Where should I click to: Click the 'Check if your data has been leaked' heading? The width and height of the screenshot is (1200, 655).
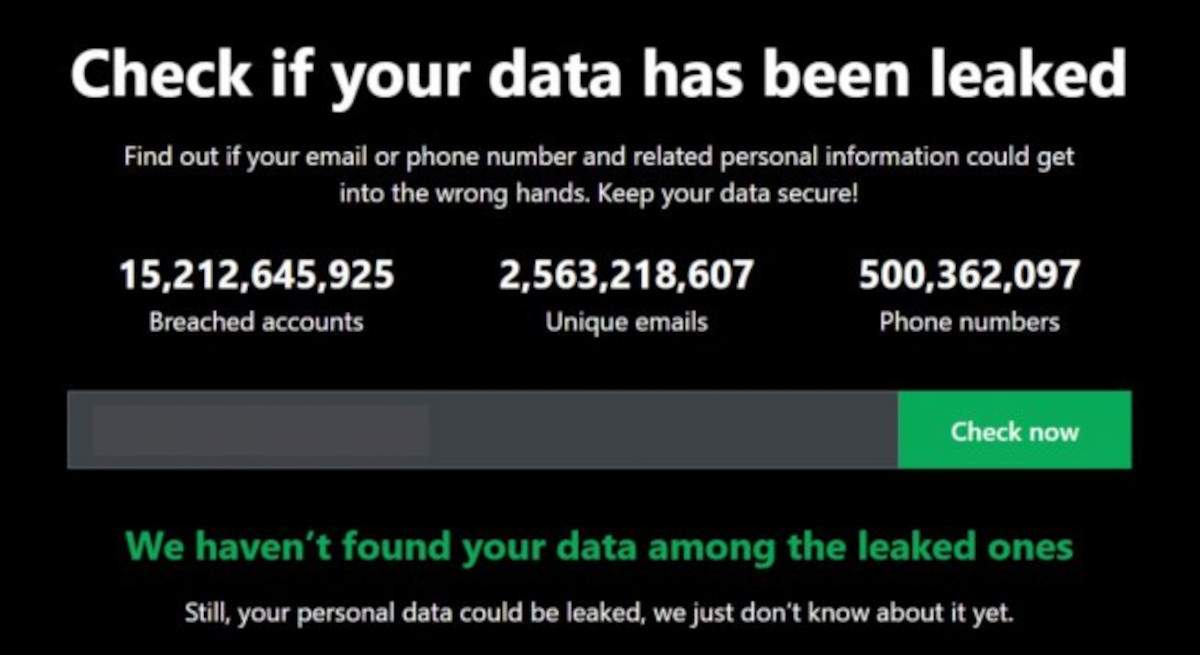click(599, 75)
